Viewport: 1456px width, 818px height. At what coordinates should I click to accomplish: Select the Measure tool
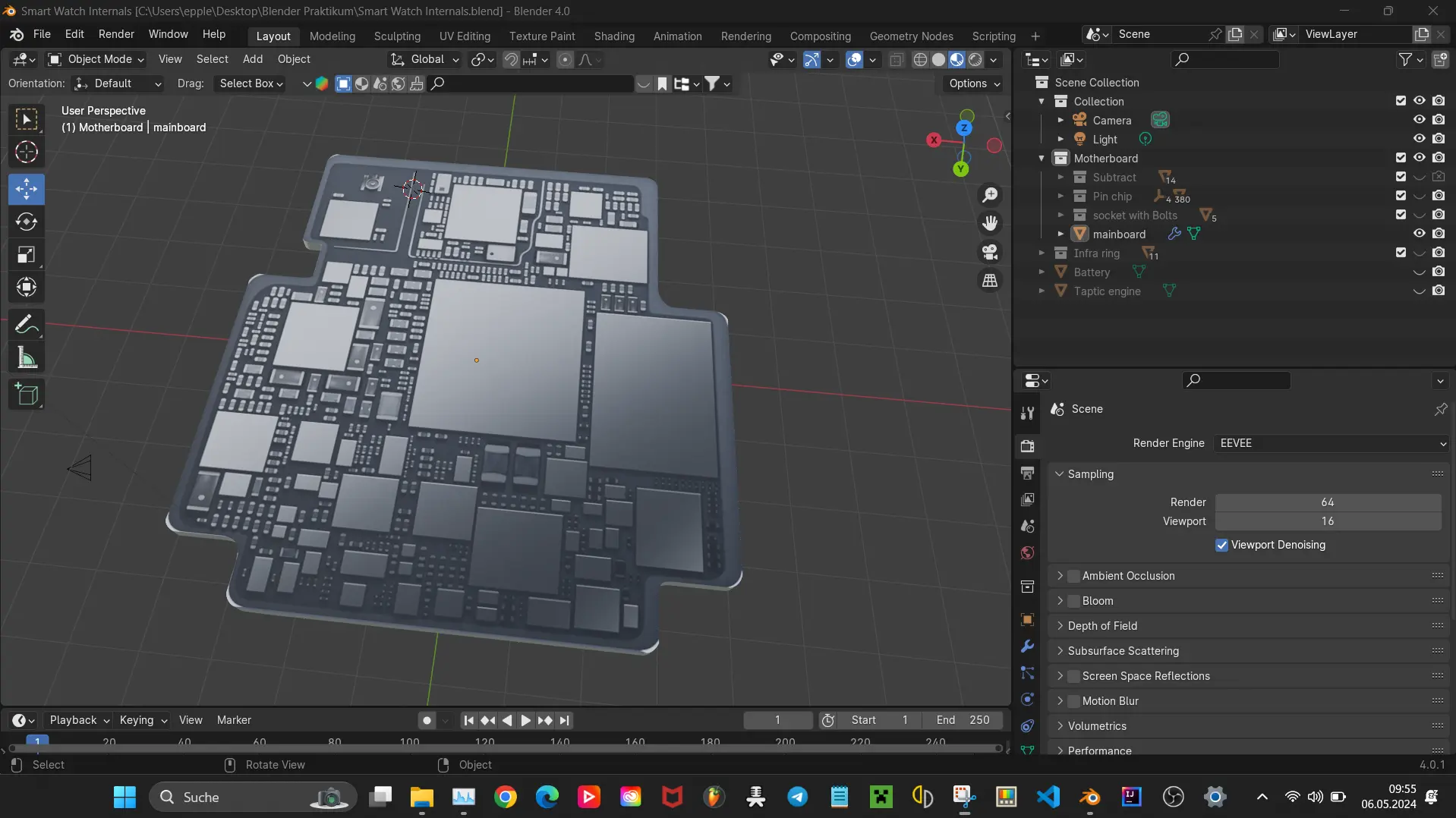click(x=27, y=357)
